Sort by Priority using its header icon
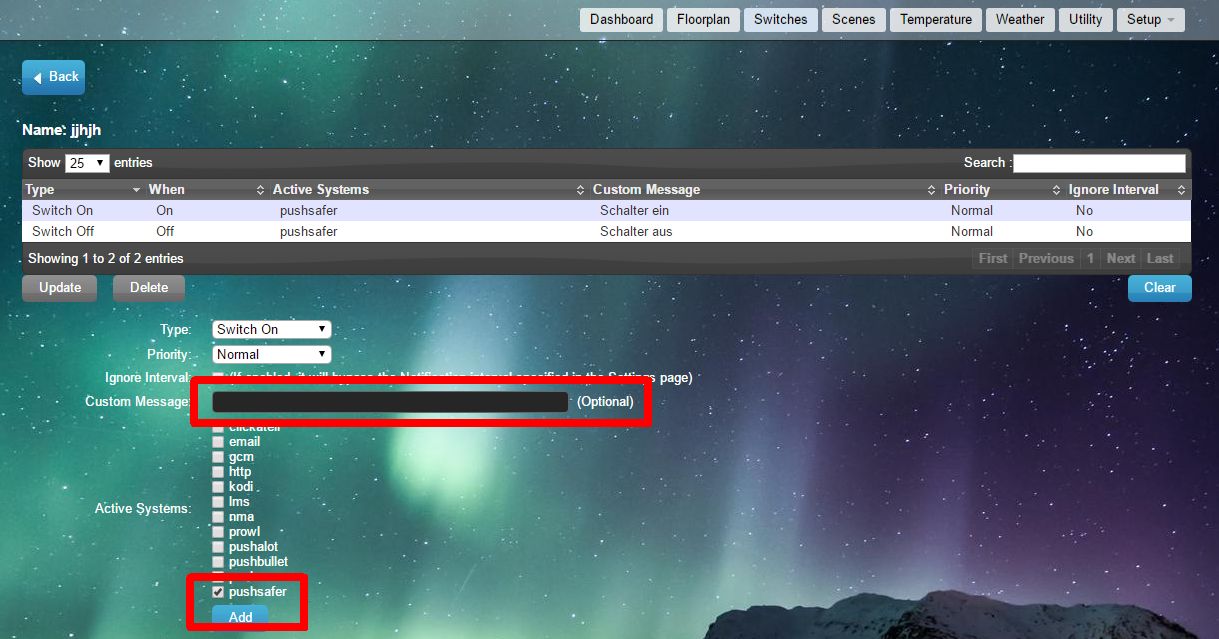The height and width of the screenshot is (639, 1219). (x=1056, y=190)
